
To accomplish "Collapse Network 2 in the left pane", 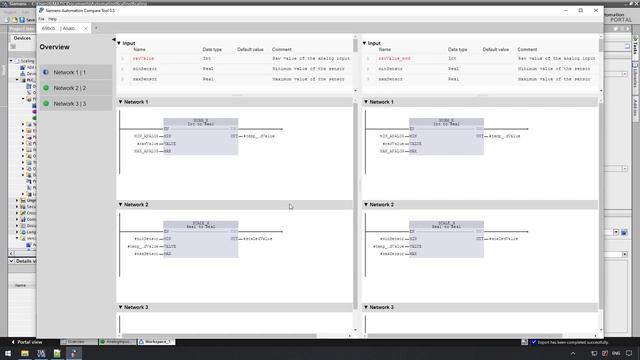I will click(x=120, y=204).
